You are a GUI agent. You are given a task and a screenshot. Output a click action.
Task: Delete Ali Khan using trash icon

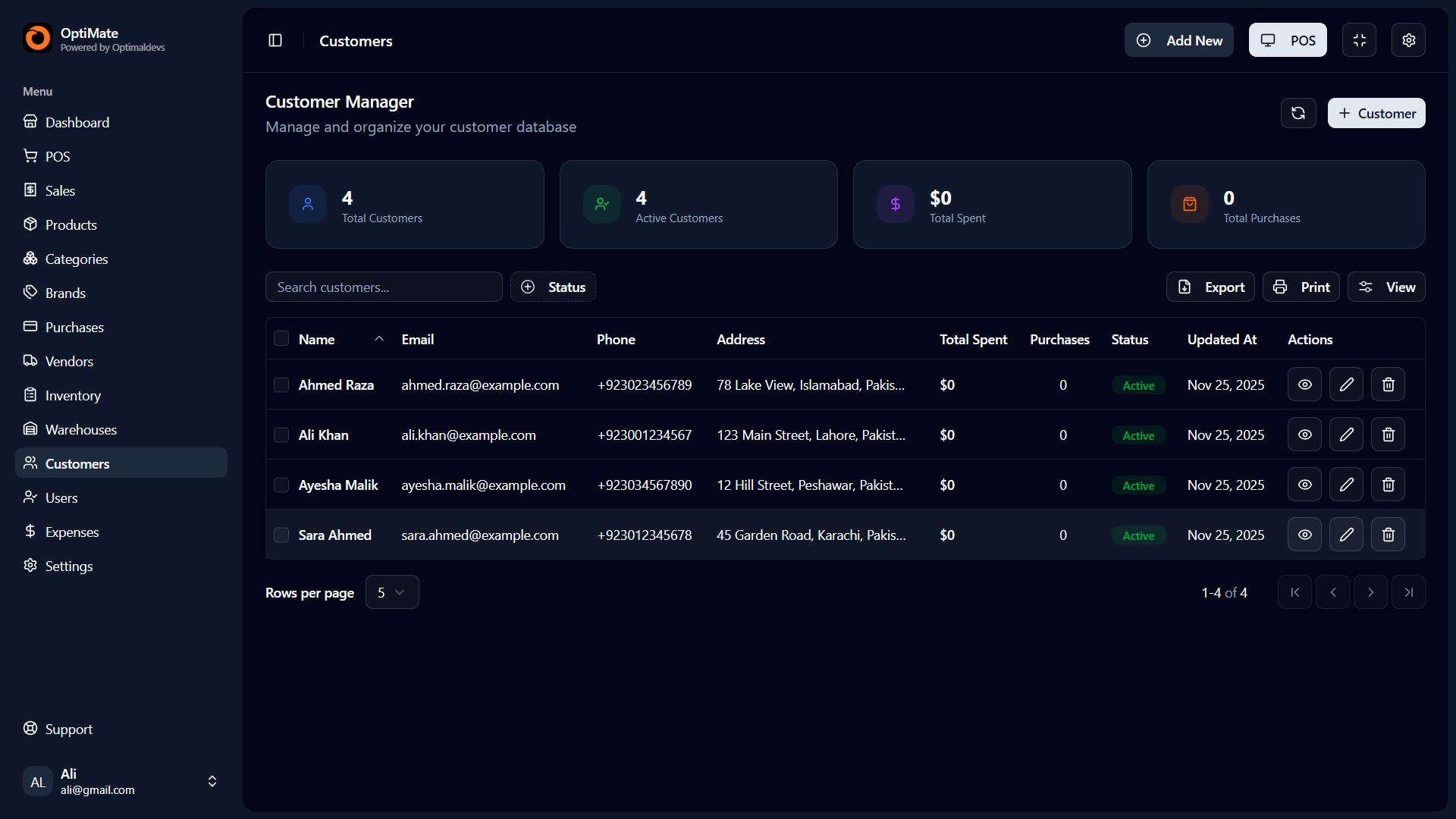(1388, 435)
